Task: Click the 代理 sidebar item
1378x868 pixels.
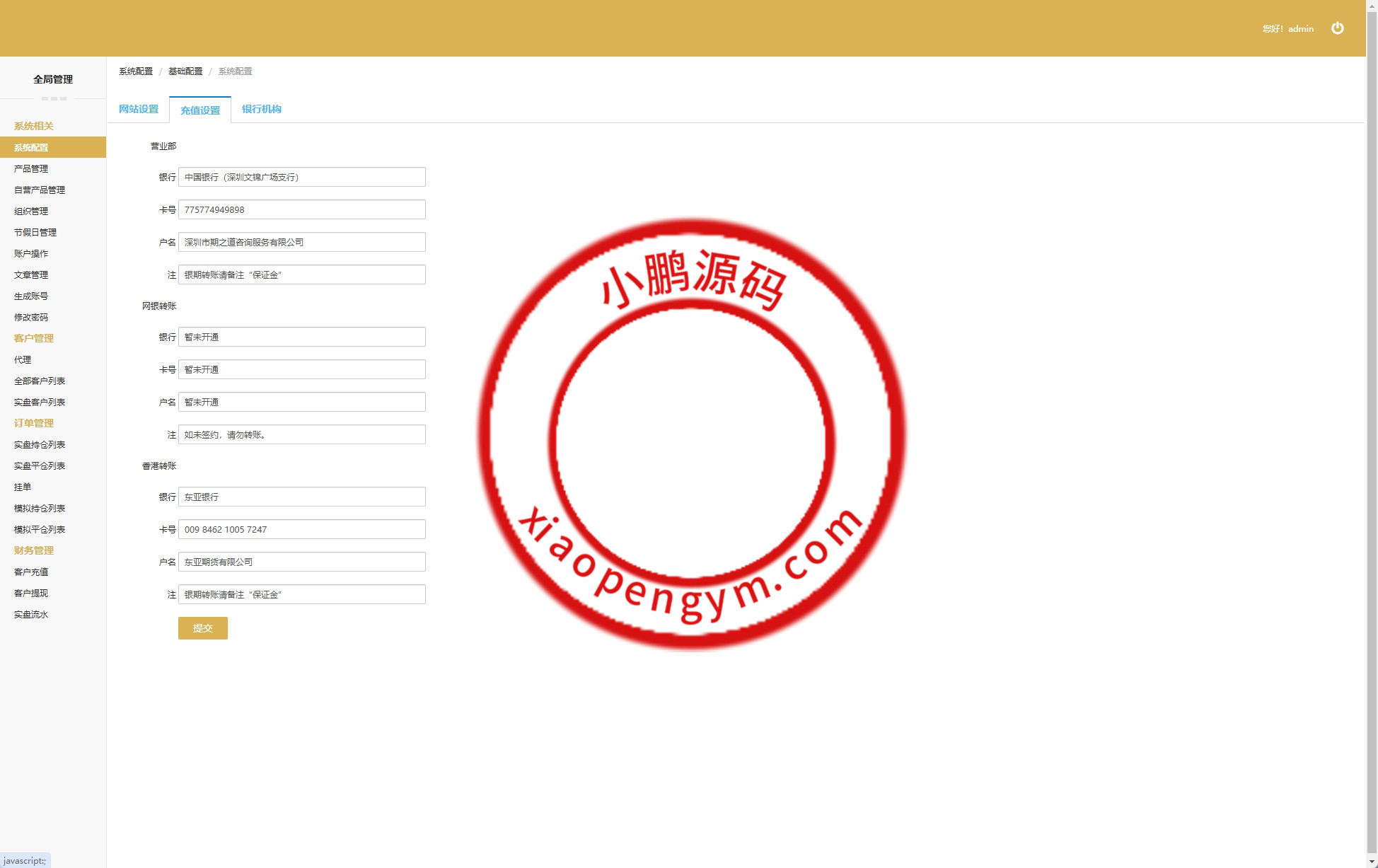Action: click(23, 359)
